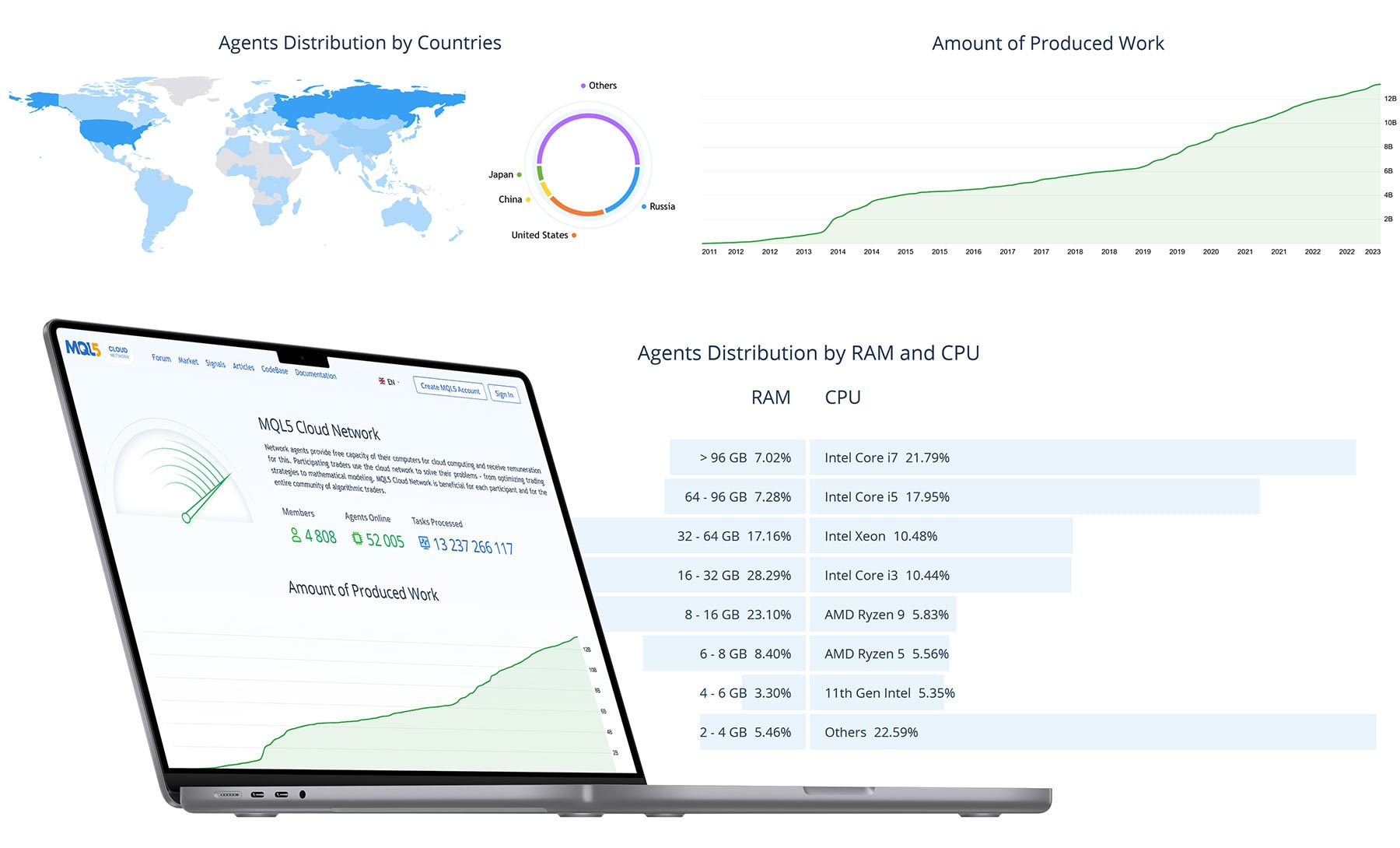Click the MQL5 logo
Viewport: 1400px width, 848px height.
click(83, 348)
